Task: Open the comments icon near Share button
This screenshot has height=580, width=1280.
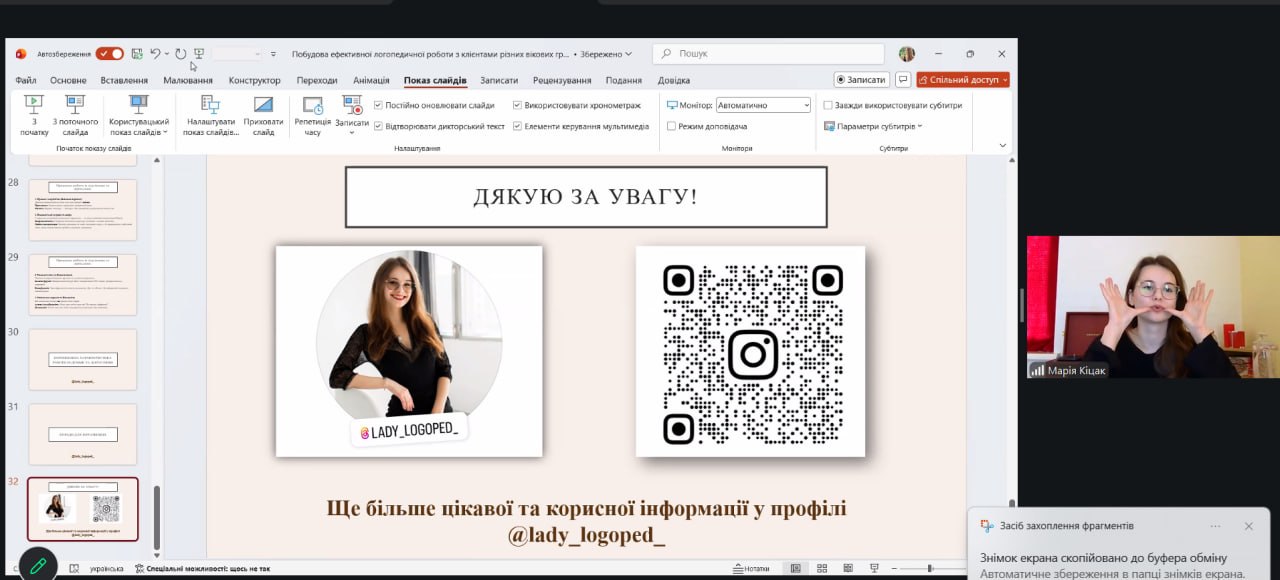Action: [903, 80]
